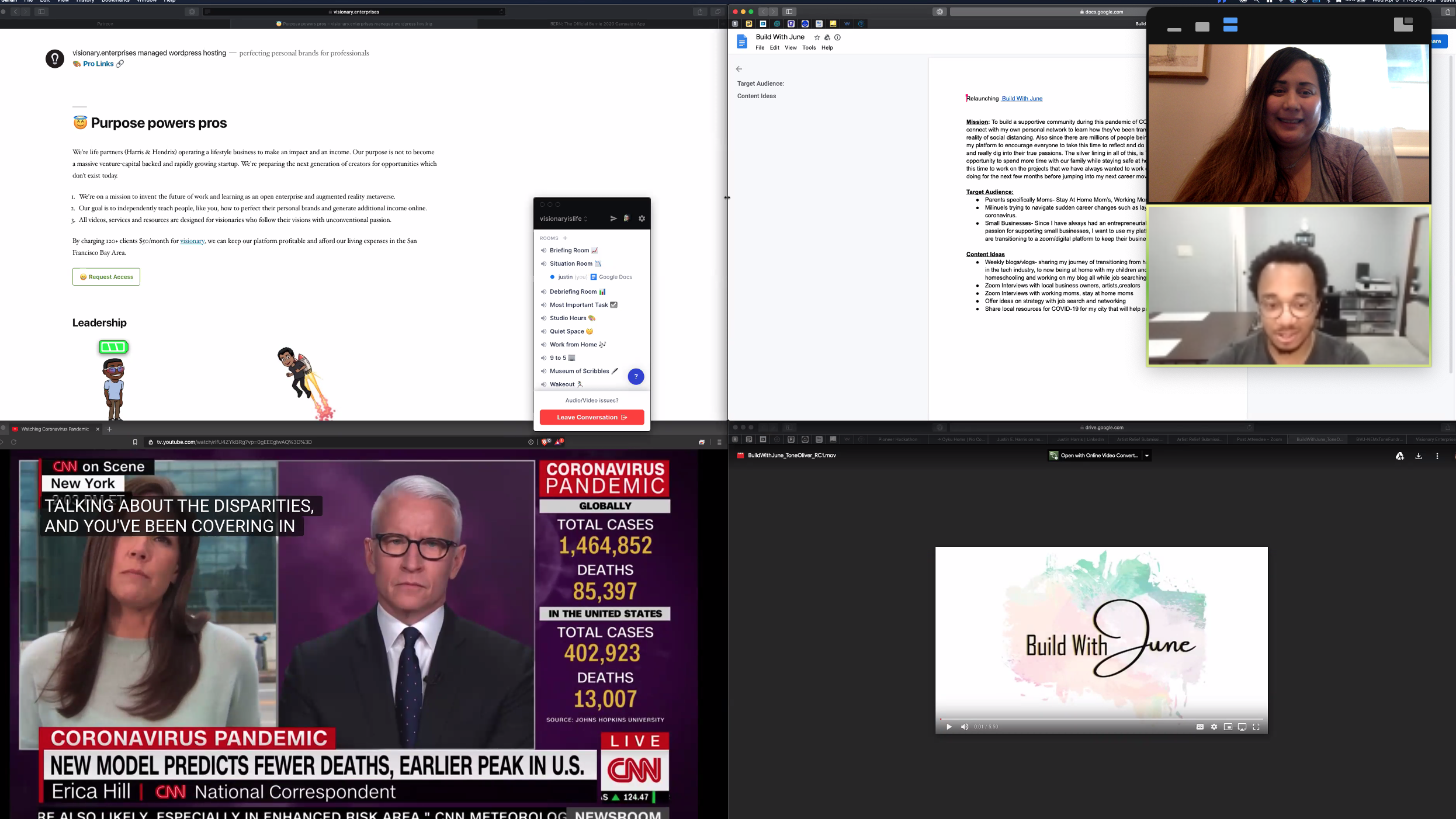Image resolution: width=1456 pixels, height=819 pixels.
Task: Join the Quiet Space room
Action: tap(567, 331)
